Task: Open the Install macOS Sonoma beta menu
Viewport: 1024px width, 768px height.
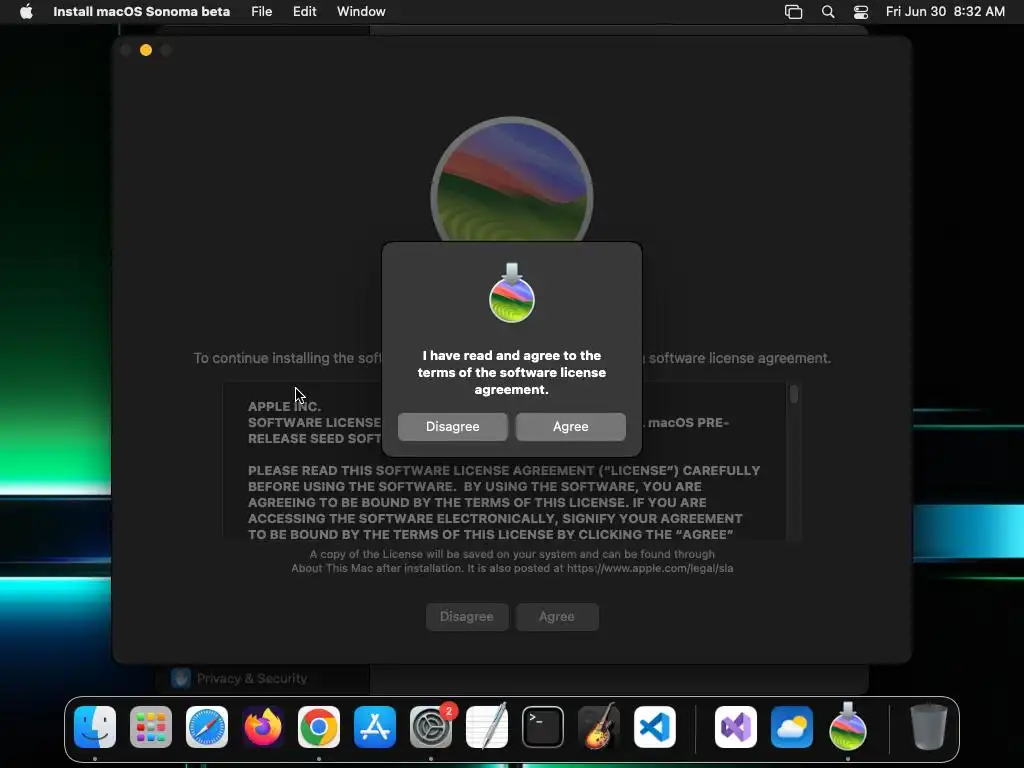Action: [141, 12]
